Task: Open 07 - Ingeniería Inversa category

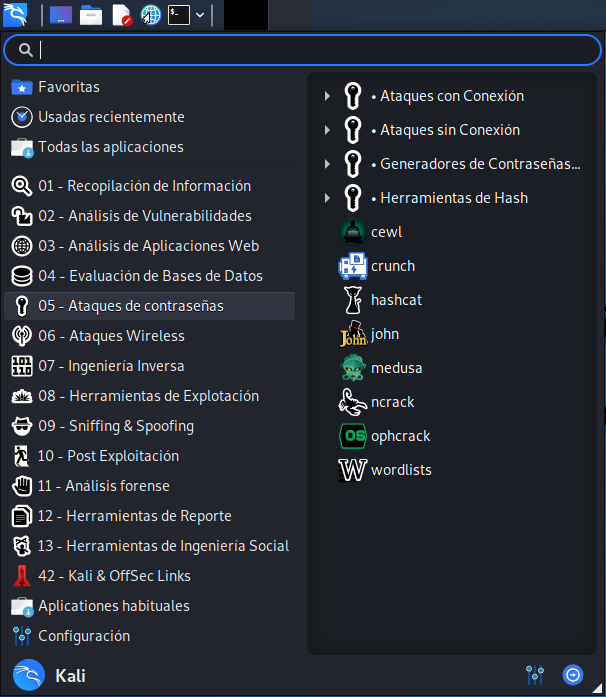Action: pyautogui.click(x=149, y=366)
